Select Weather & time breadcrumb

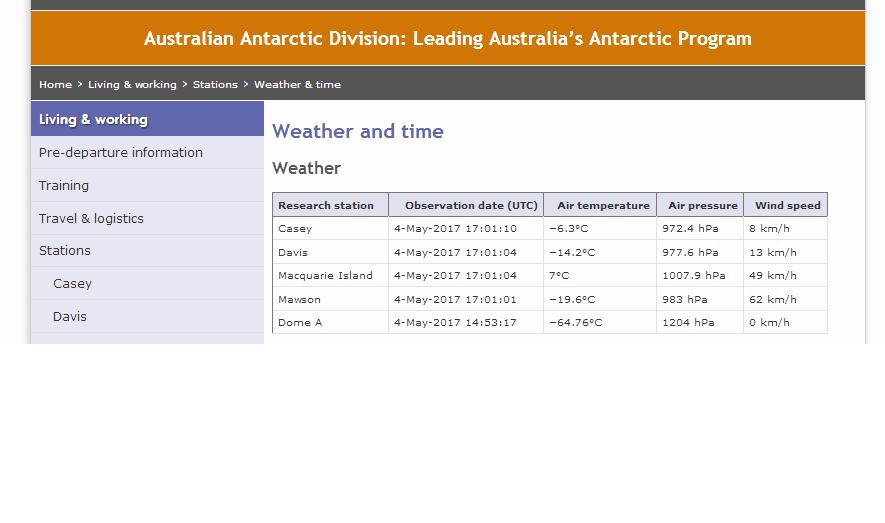point(297,85)
